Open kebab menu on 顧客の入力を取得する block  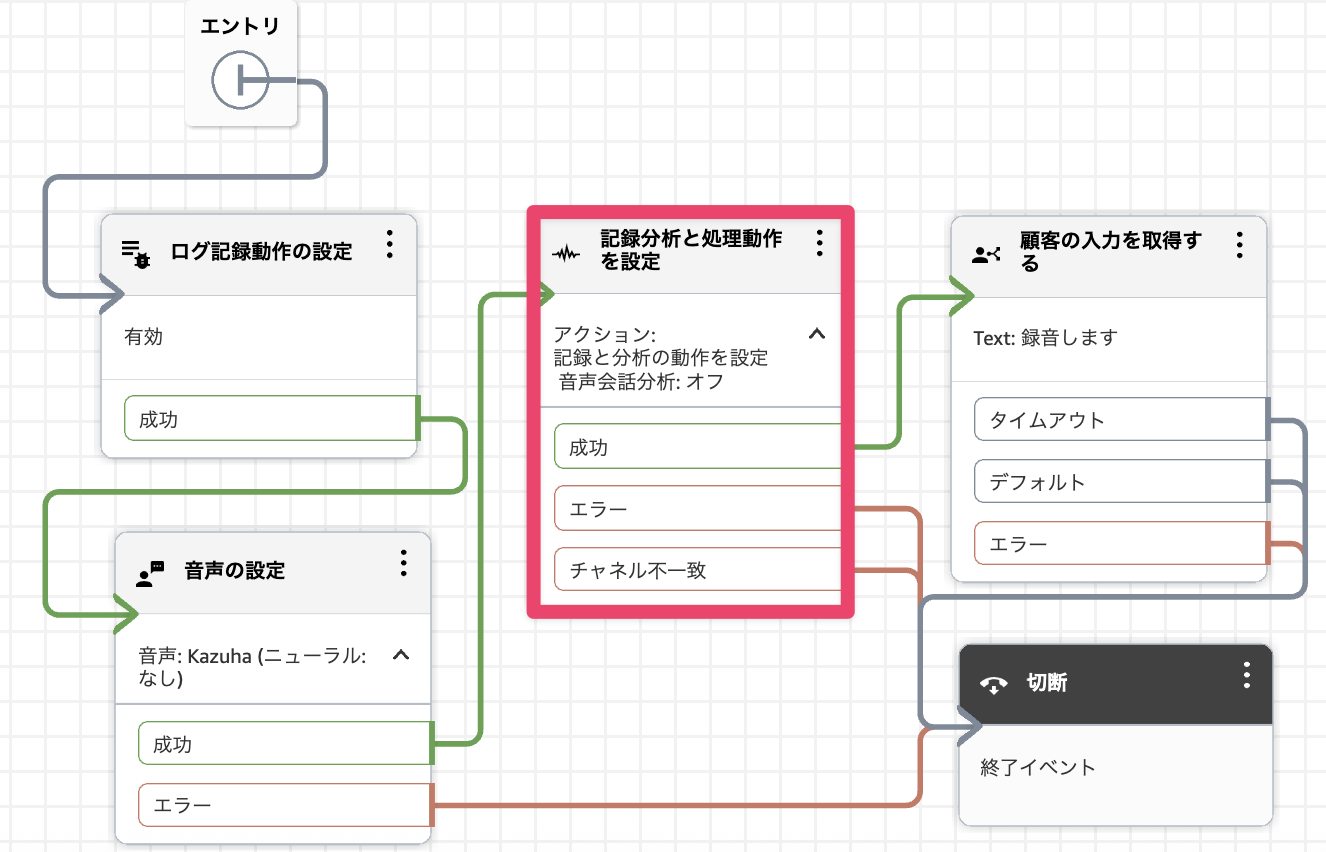tap(1239, 243)
